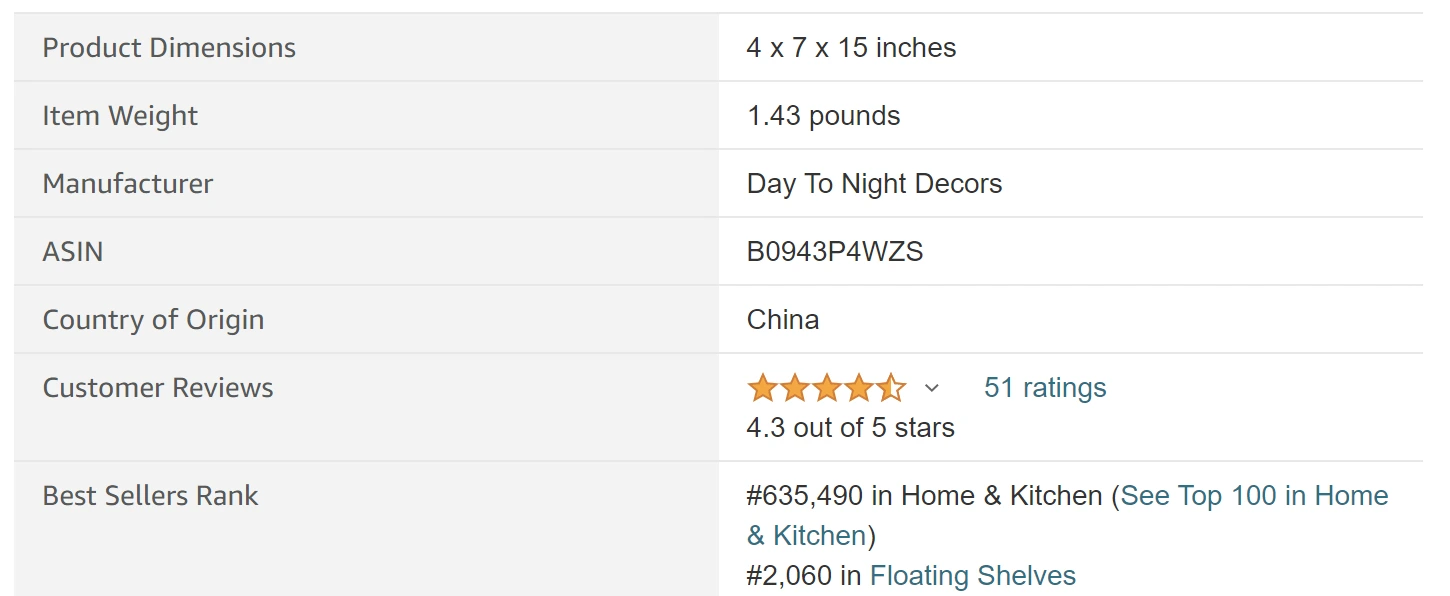Select the ASIN code B0943P4WZS

point(835,252)
